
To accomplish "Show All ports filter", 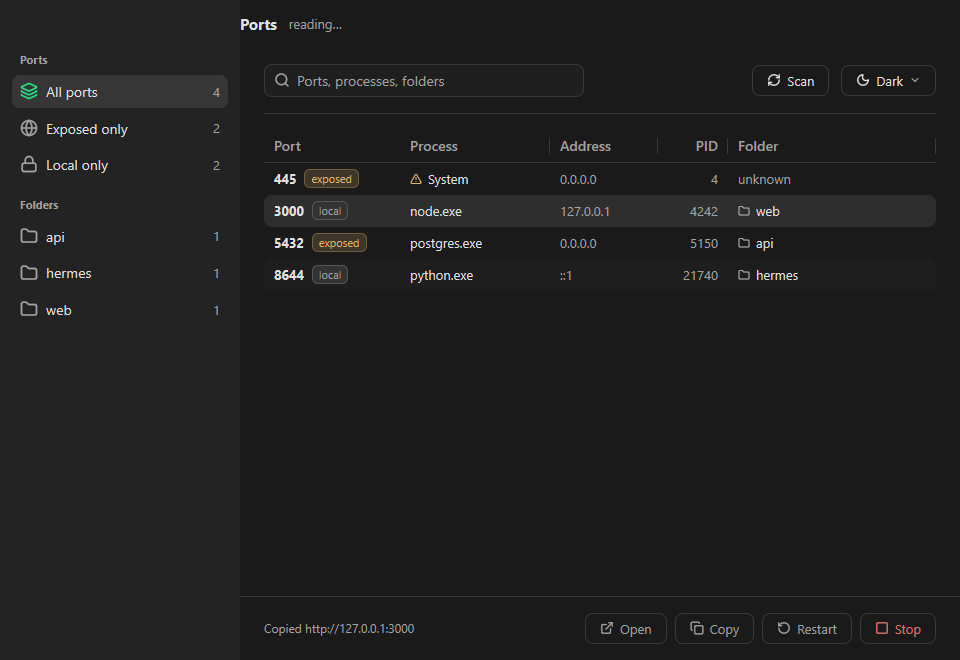I will pos(120,92).
